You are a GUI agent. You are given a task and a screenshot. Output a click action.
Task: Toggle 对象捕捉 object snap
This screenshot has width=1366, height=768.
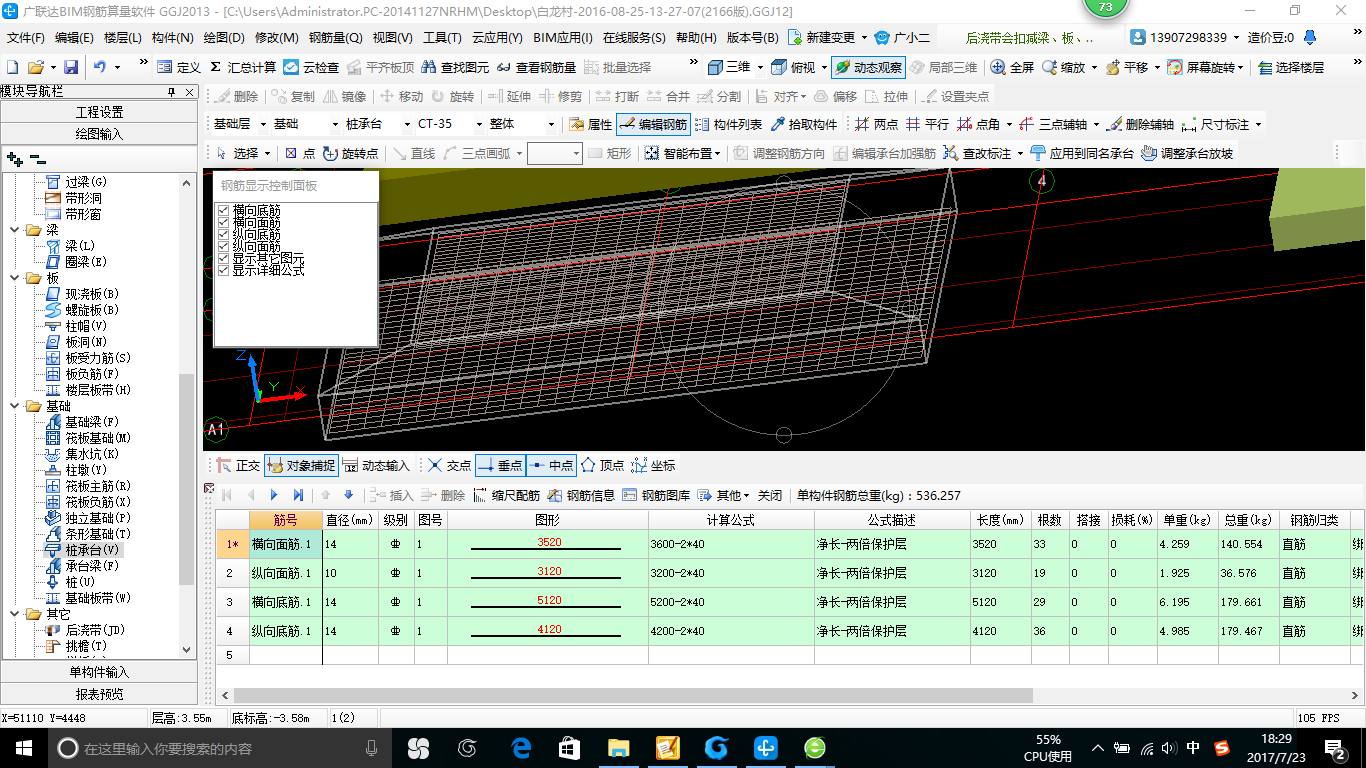(x=301, y=466)
